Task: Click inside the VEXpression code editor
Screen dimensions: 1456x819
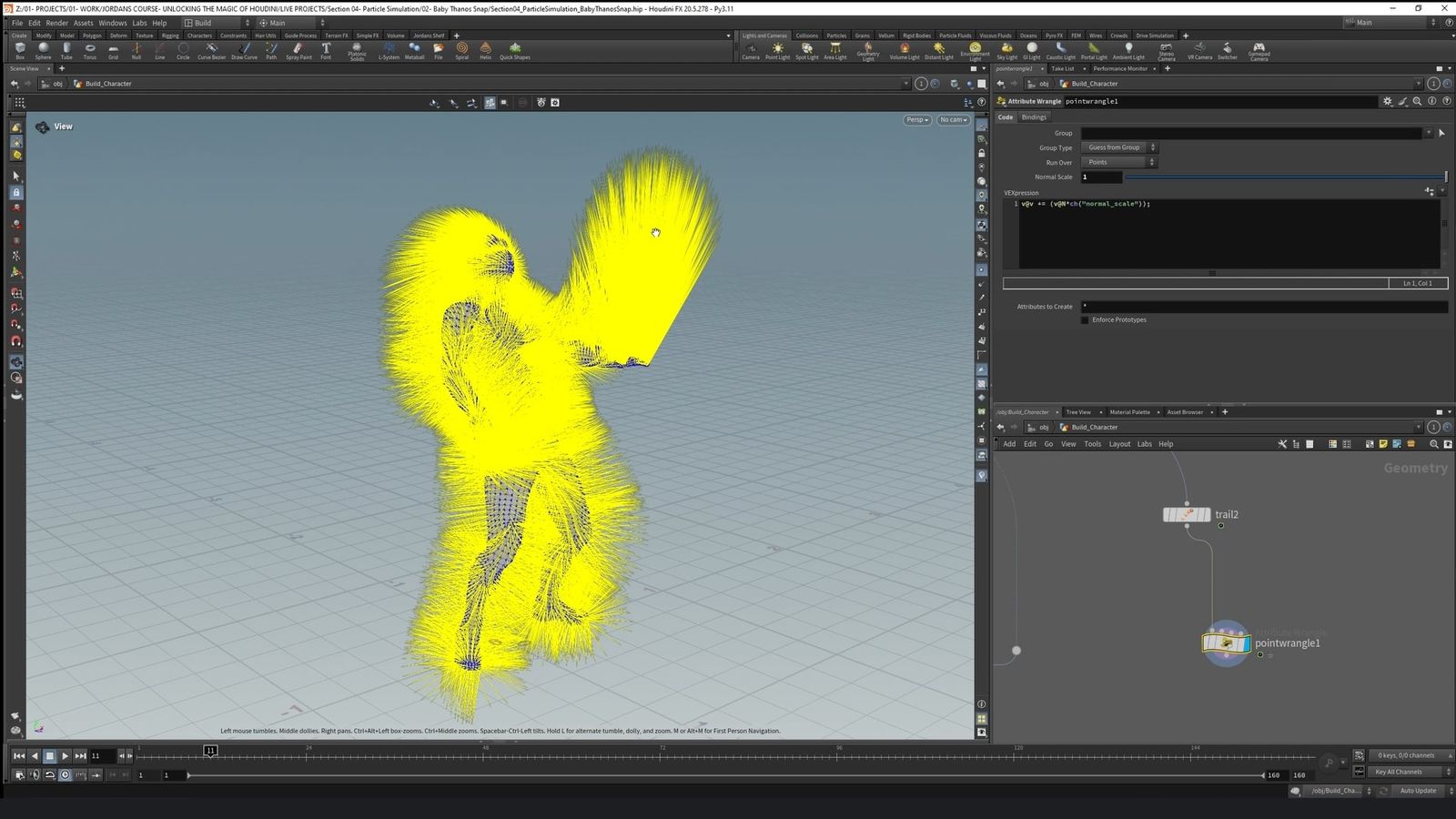Action: tap(1183, 232)
